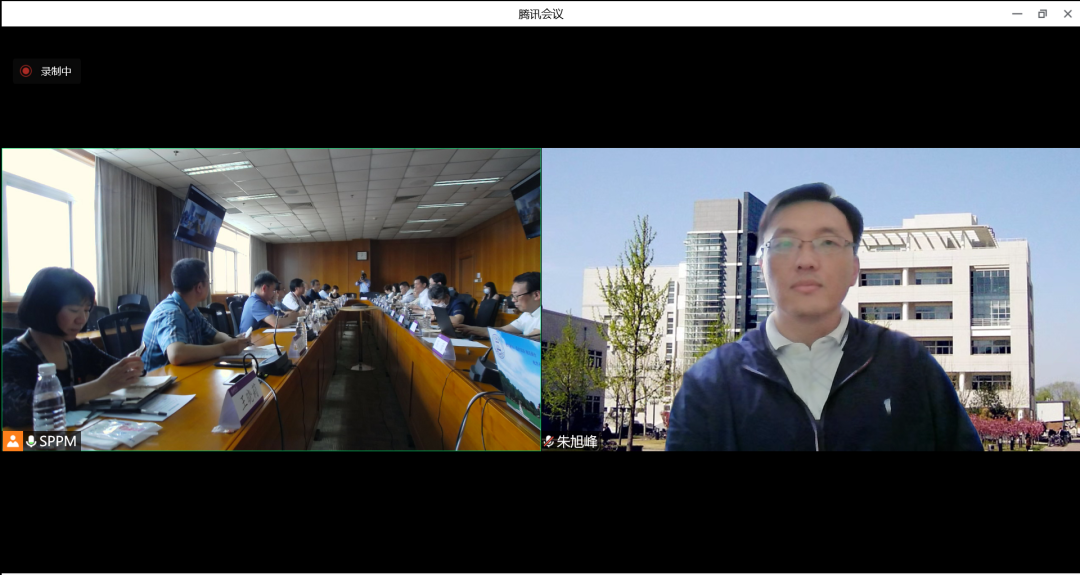Click the 录制中 recording status label

56,71
